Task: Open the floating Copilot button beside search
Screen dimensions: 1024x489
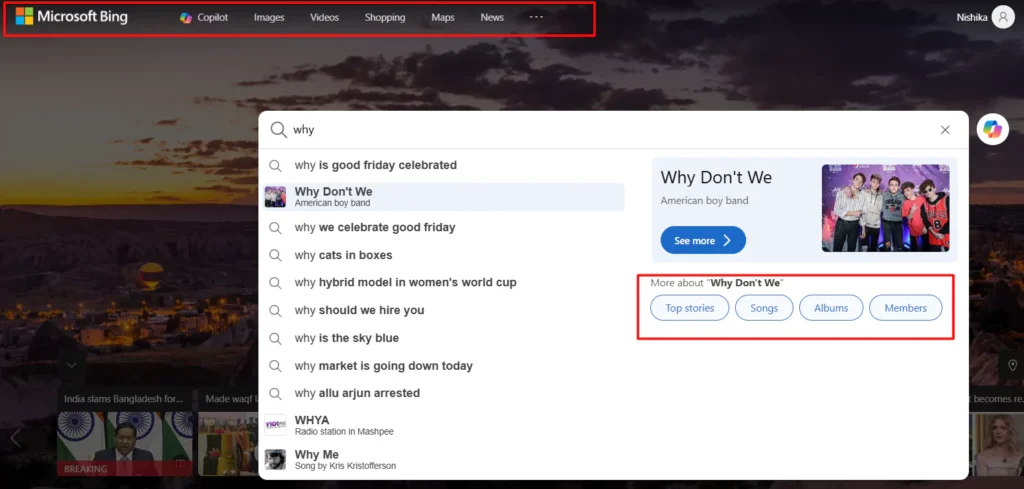Action: click(992, 129)
